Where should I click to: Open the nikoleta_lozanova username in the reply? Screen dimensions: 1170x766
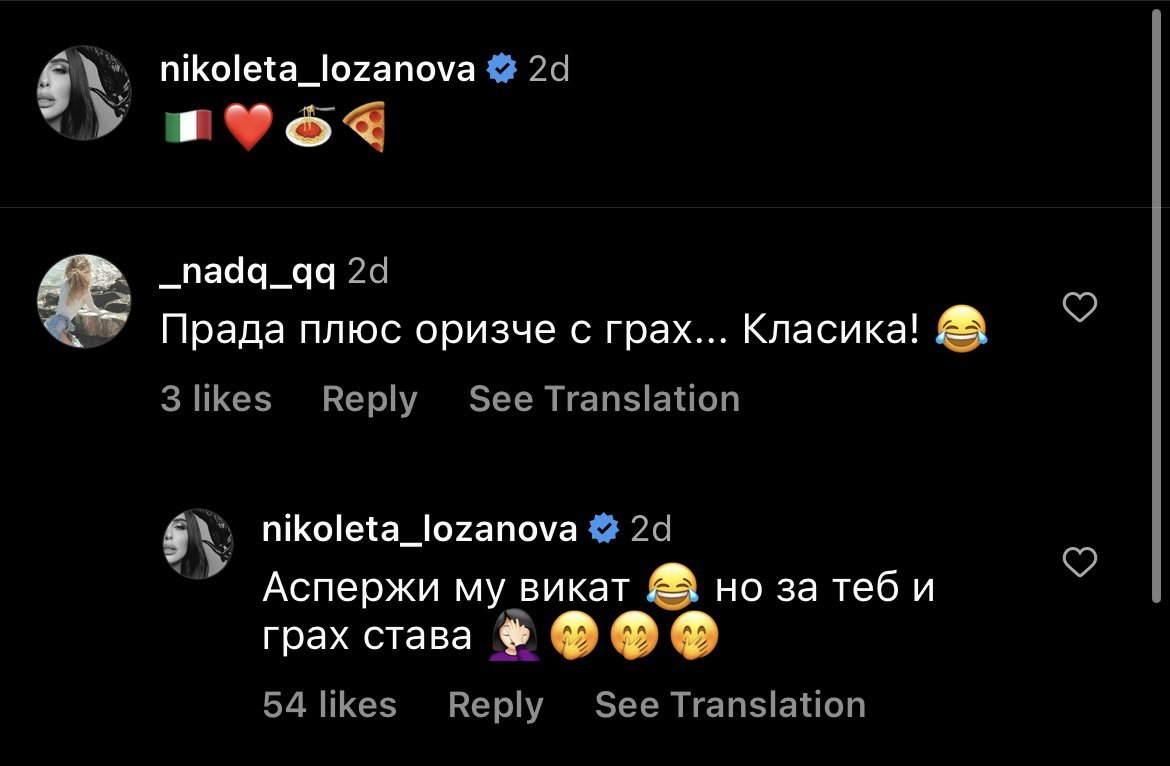[x=420, y=529]
